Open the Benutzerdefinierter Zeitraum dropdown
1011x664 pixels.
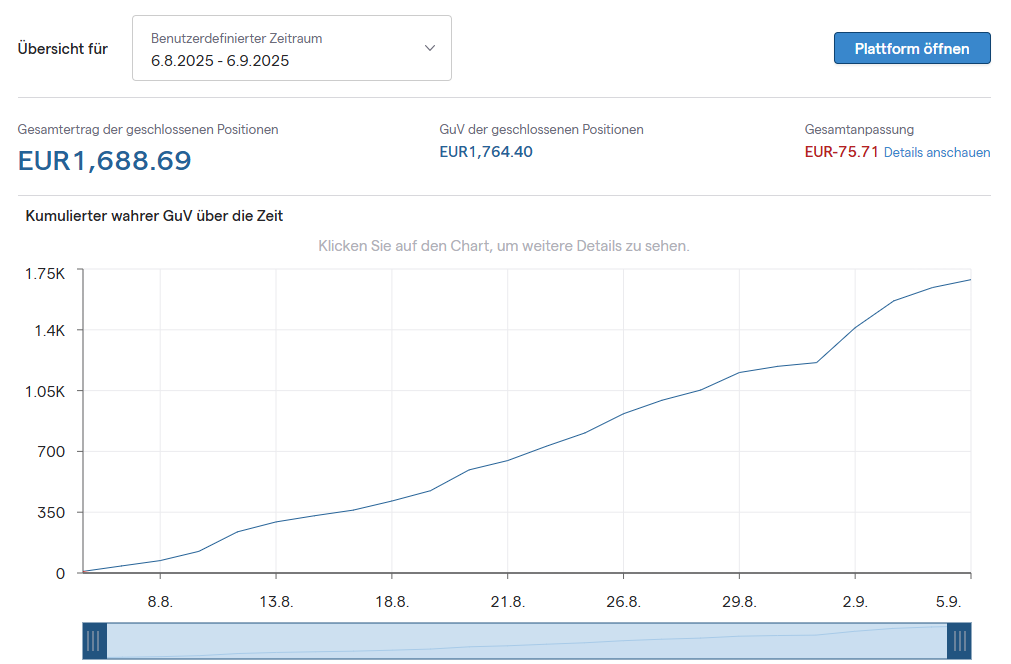point(291,48)
